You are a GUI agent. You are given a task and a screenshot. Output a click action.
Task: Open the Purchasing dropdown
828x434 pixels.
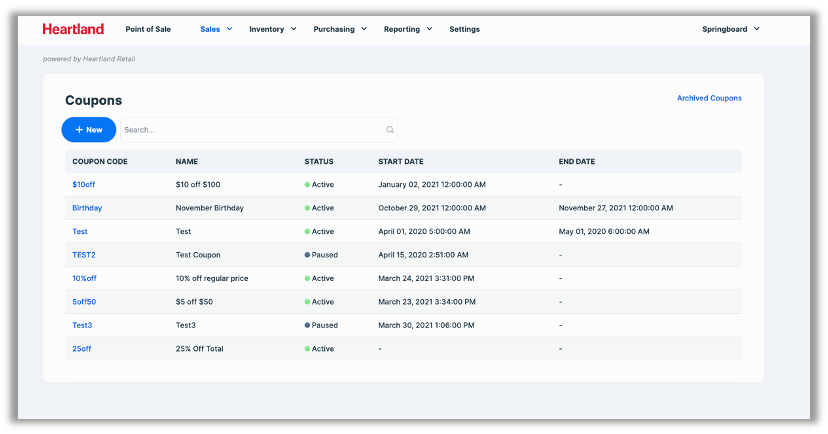[x=340, y=29]
